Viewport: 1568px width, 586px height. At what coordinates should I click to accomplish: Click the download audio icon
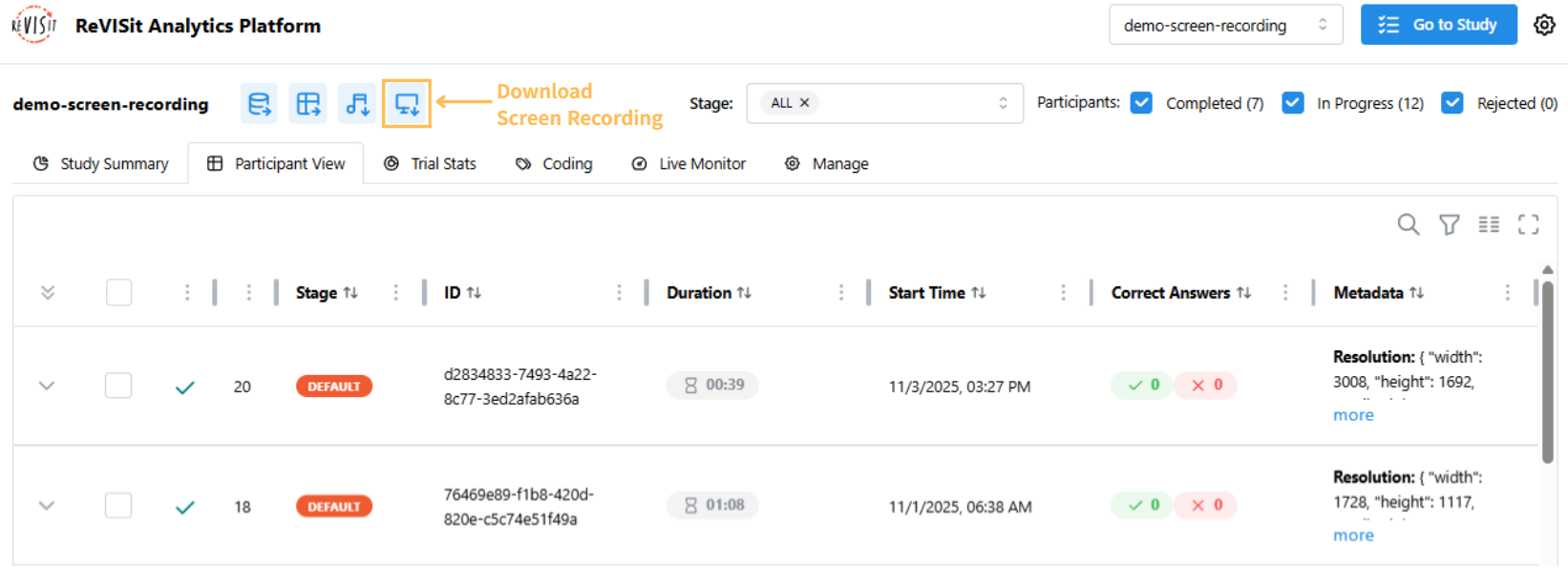pyautogui.click(x=357, y=103)
